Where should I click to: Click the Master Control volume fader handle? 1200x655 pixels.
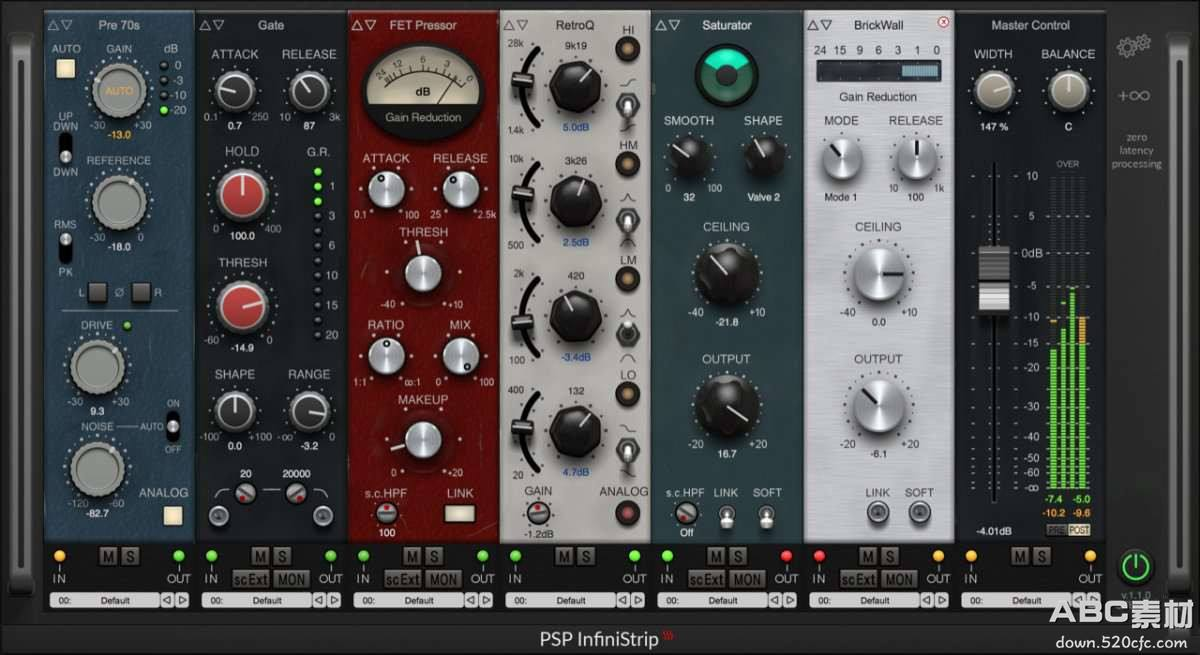pyautogui.click(x=994, y=281)
